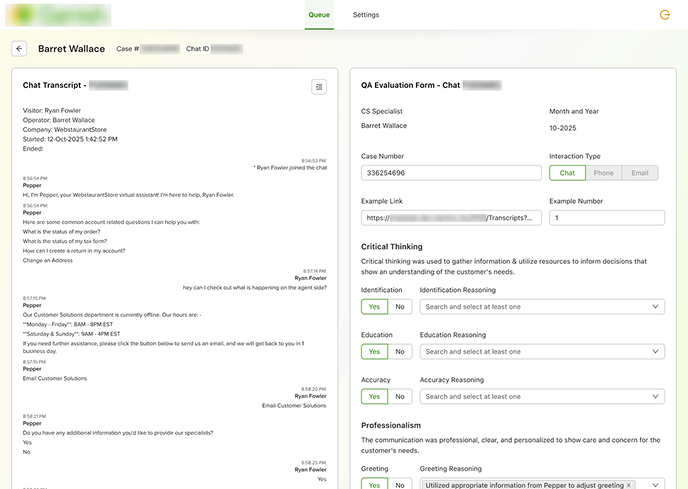
Task: Open the Settings tab
Action: [366, 15]
